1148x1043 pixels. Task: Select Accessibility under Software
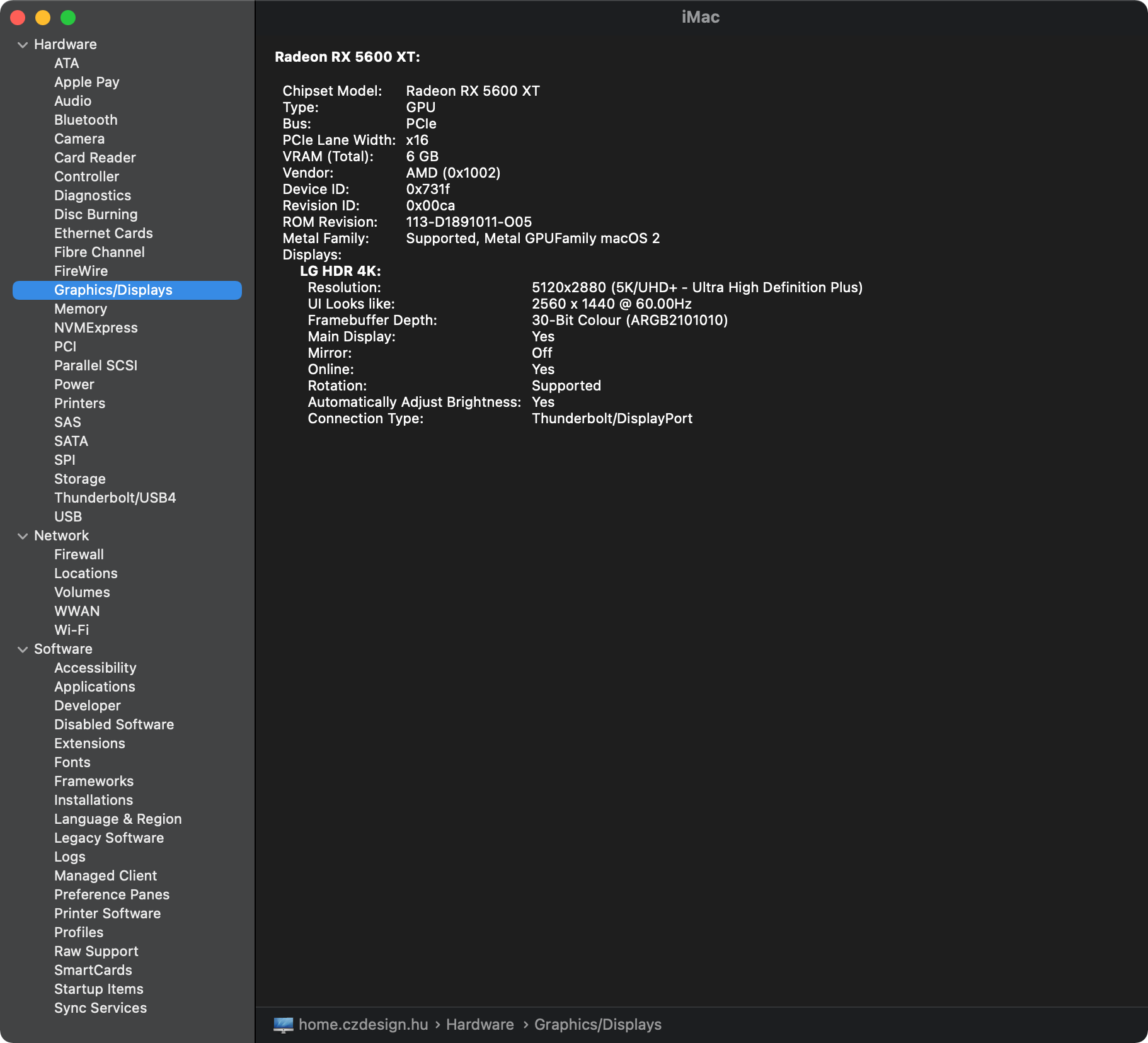(x=96, y=668)
